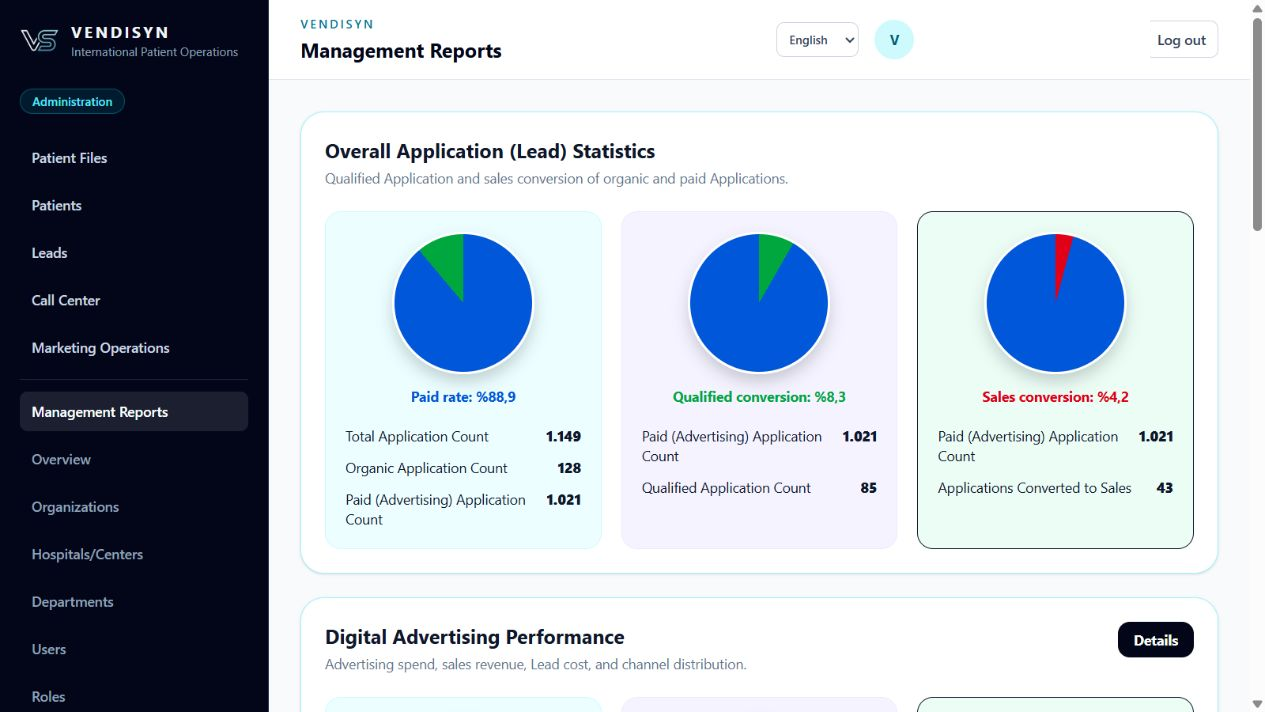
Task: Click 'Total Application Count' label
Action: (417, 436)
